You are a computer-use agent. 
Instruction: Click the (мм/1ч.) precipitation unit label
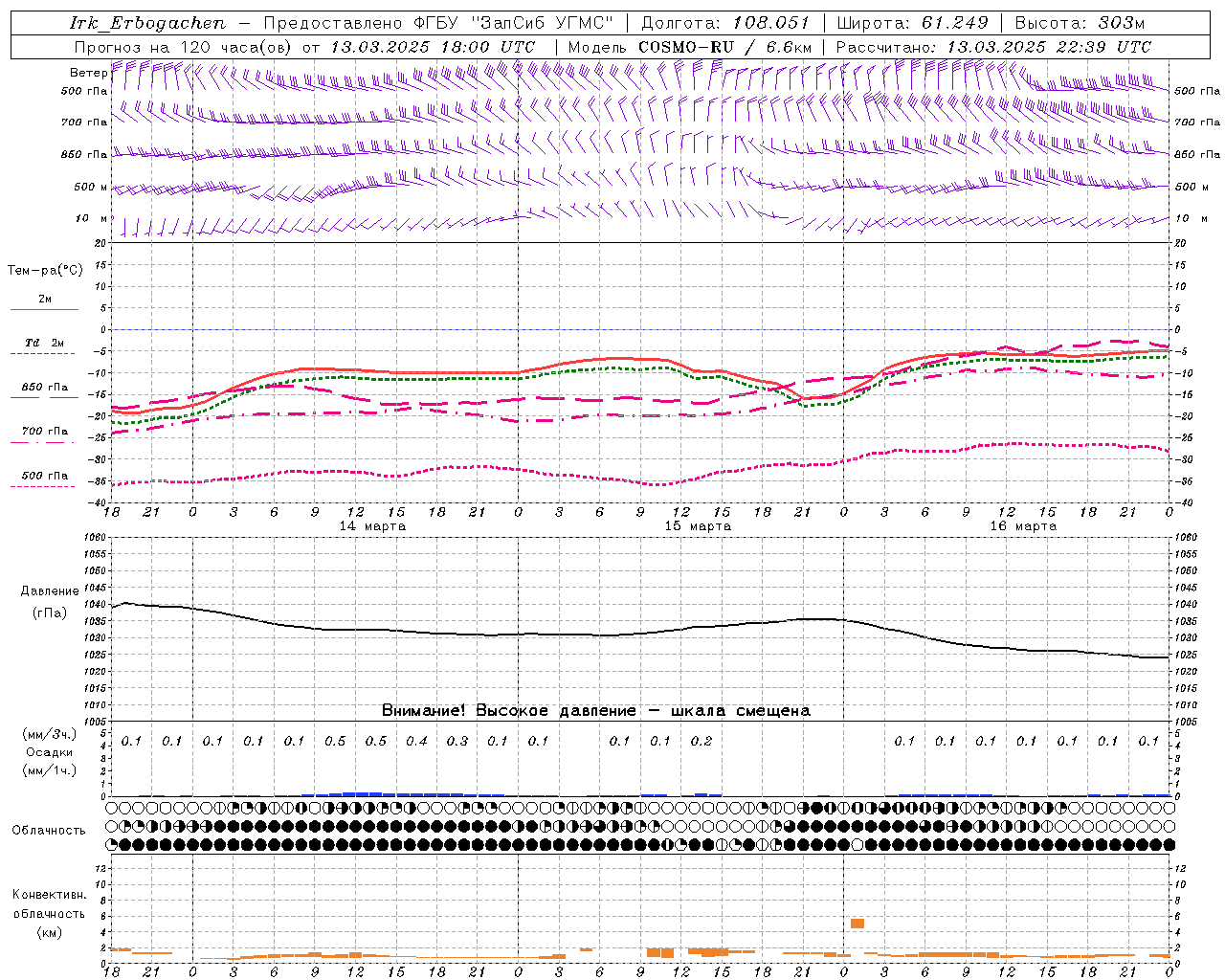(x=50, y=770)
